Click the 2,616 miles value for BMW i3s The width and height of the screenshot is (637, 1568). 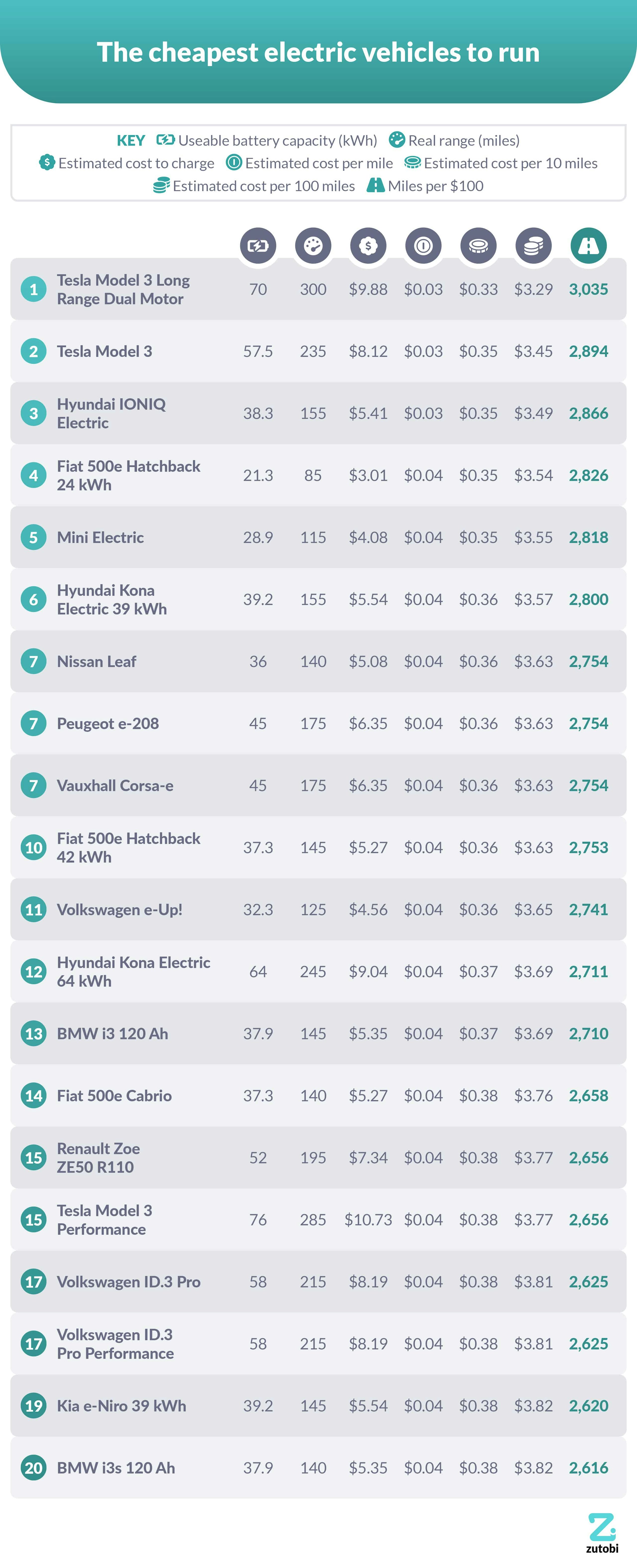588,1468
